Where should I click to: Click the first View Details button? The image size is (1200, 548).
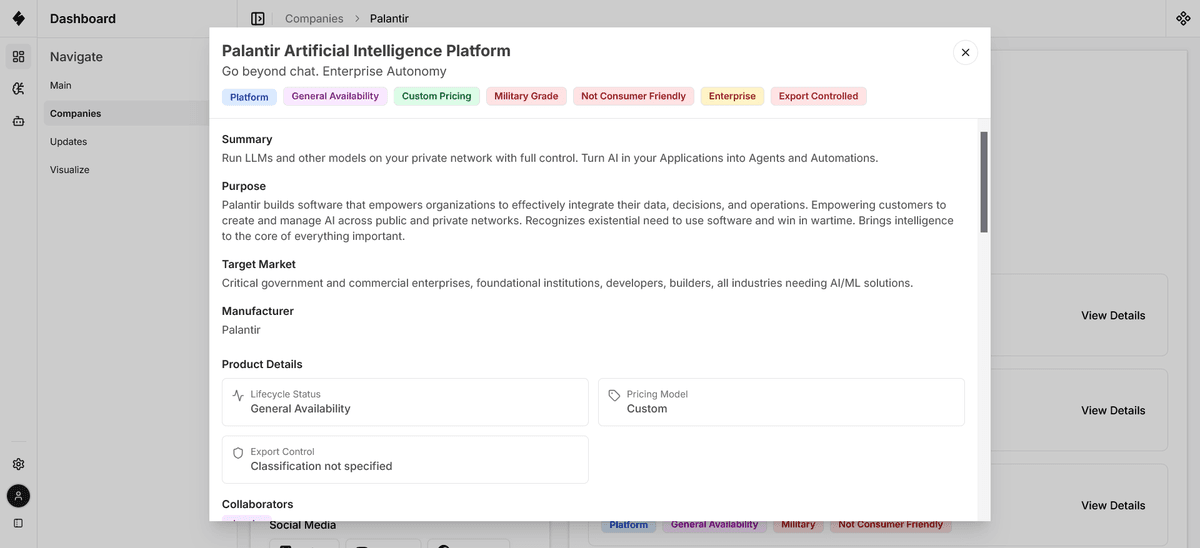1113,315
